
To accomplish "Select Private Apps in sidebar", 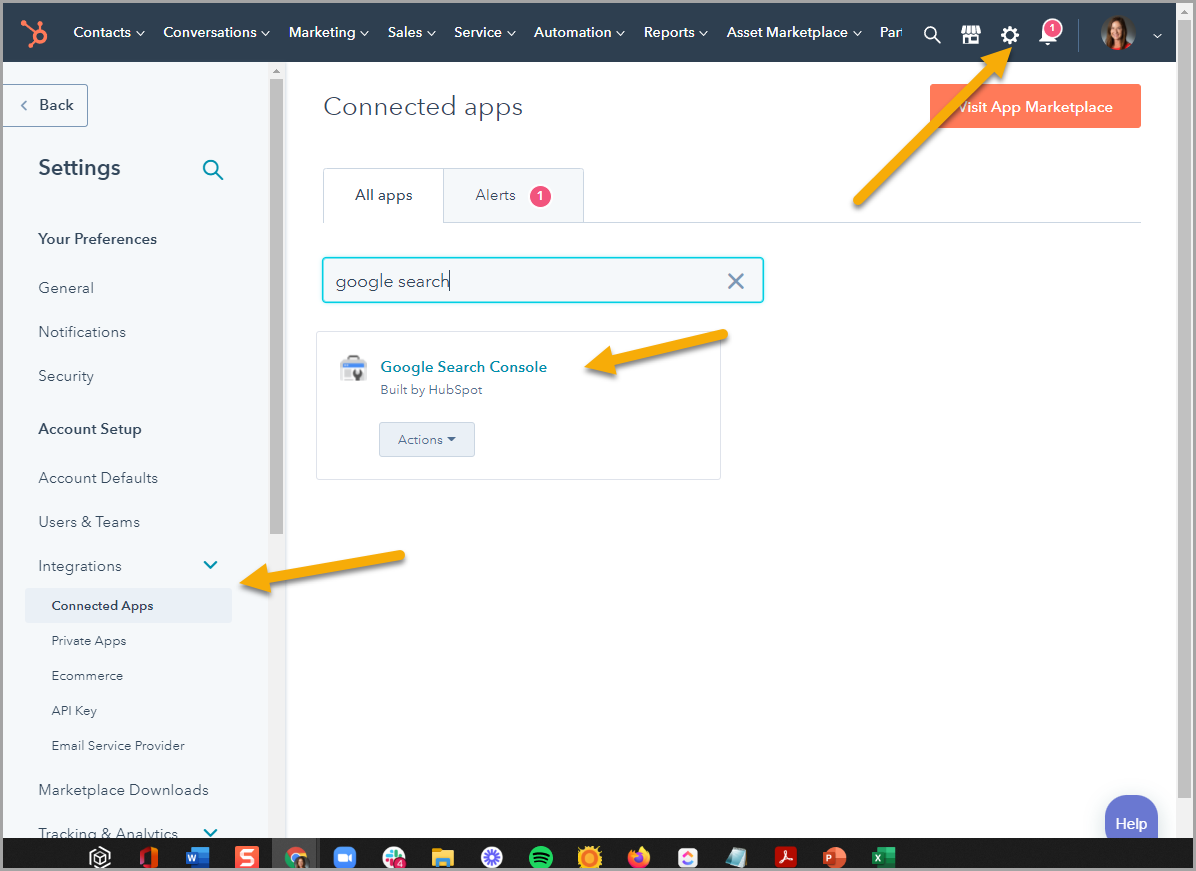I will point(88,641).
